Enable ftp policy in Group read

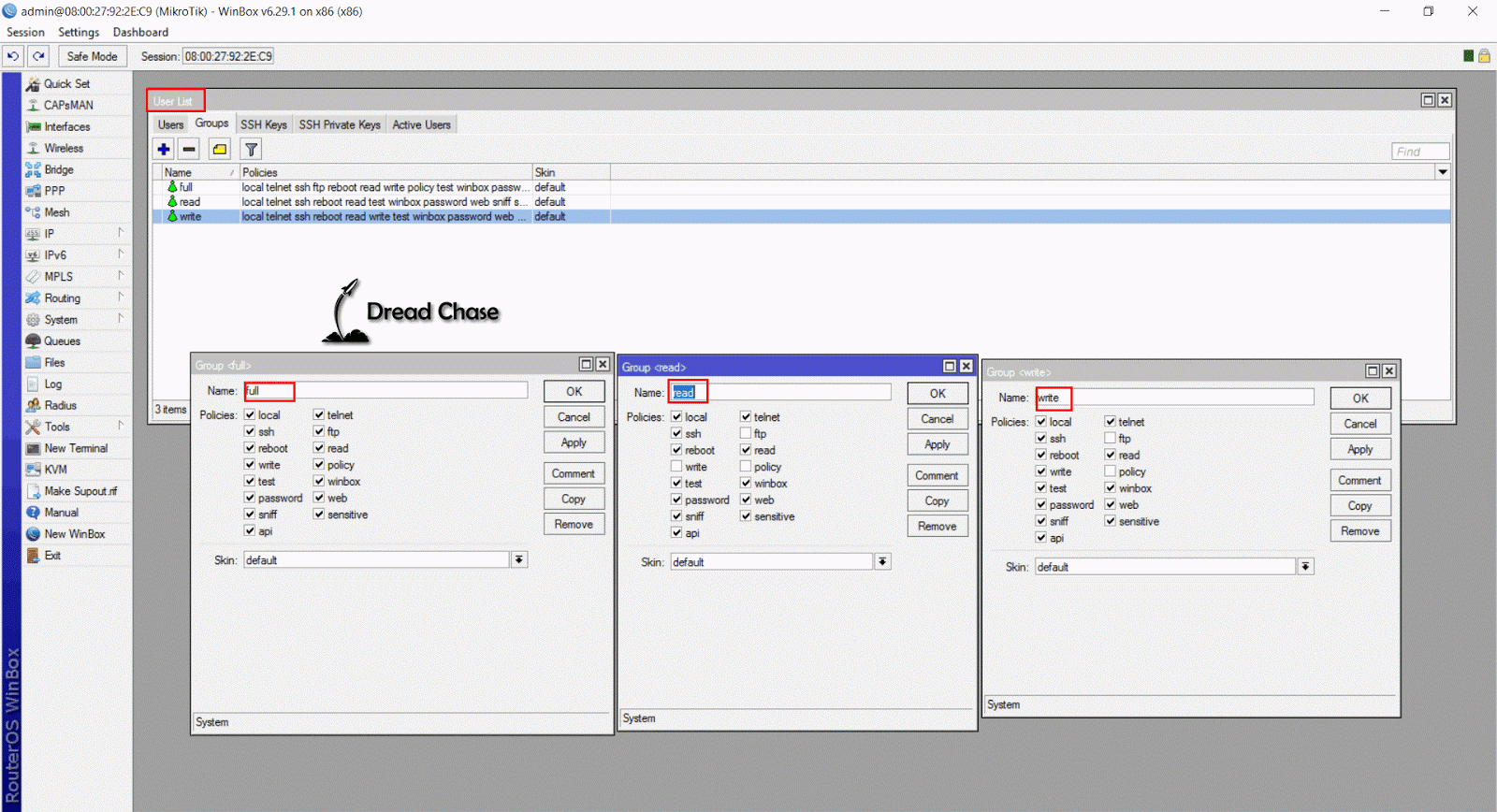click(746, 433)
